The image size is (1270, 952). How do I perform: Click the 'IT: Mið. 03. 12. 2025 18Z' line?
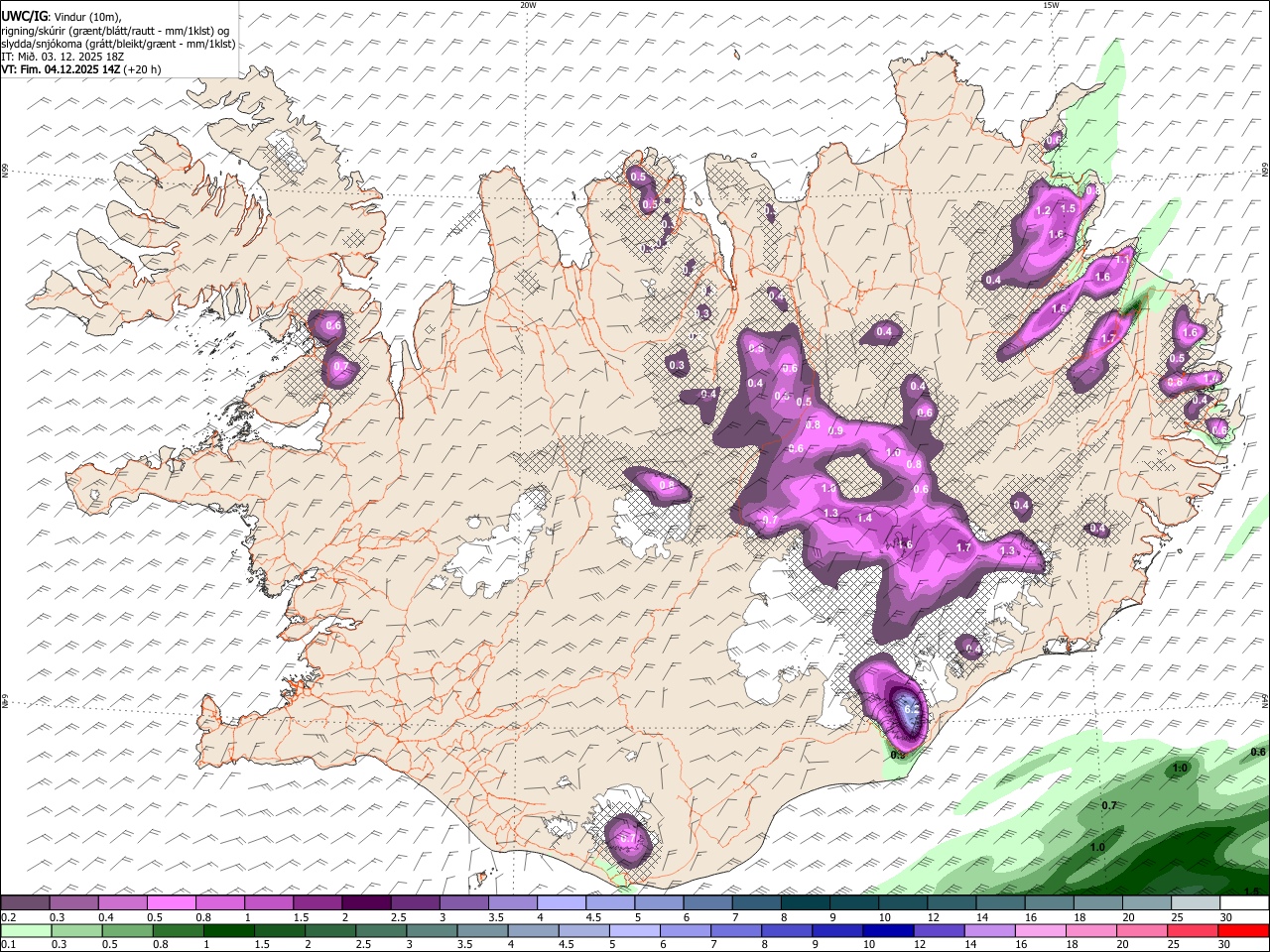[x=63, y=57]
